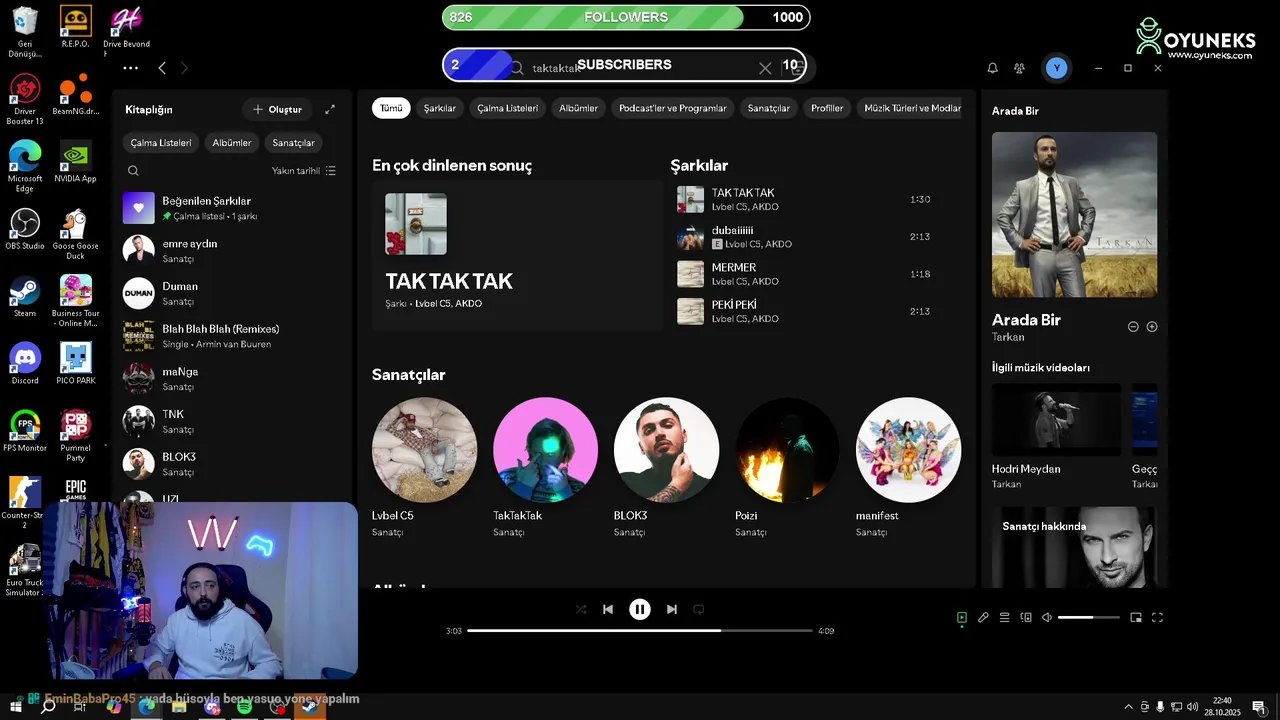This screenshot has width=1280, height=720.
Task: Select Podcast'ler ve Programlar tab
Action: point(673,108)
